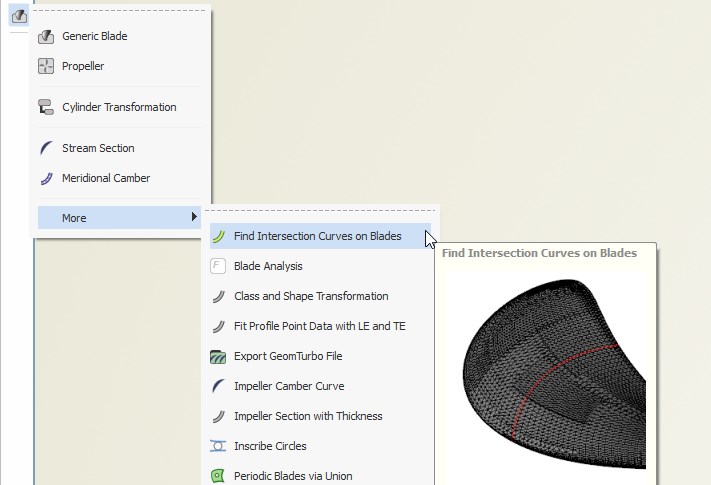Click the Generic Blade icon
This screenshot has height=485, width=711.
click(46, 36)
